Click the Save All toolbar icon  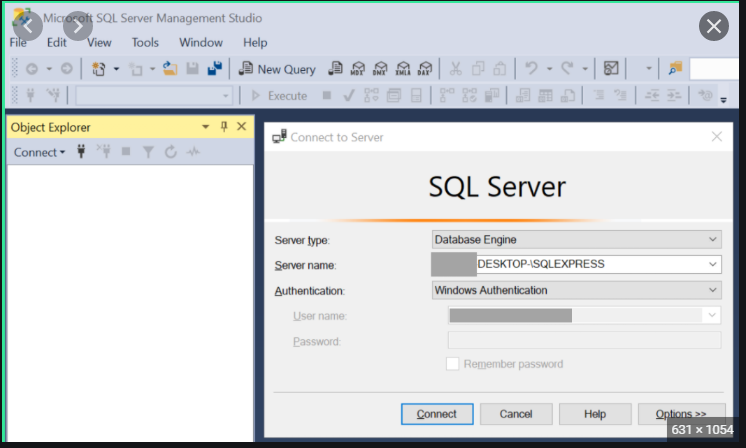[214, 69]
